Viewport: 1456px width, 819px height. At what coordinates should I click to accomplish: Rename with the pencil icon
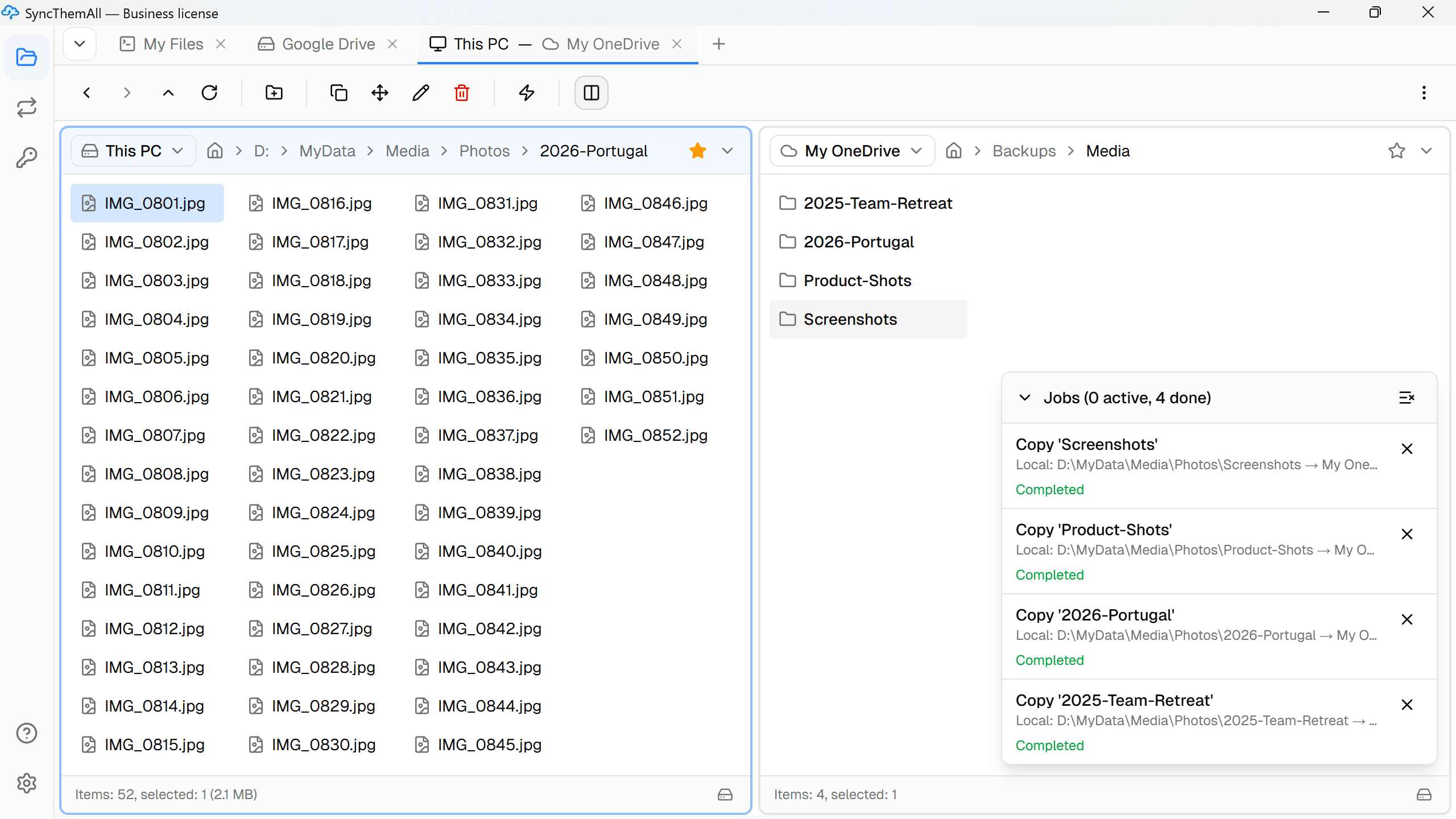click(421, 93)
